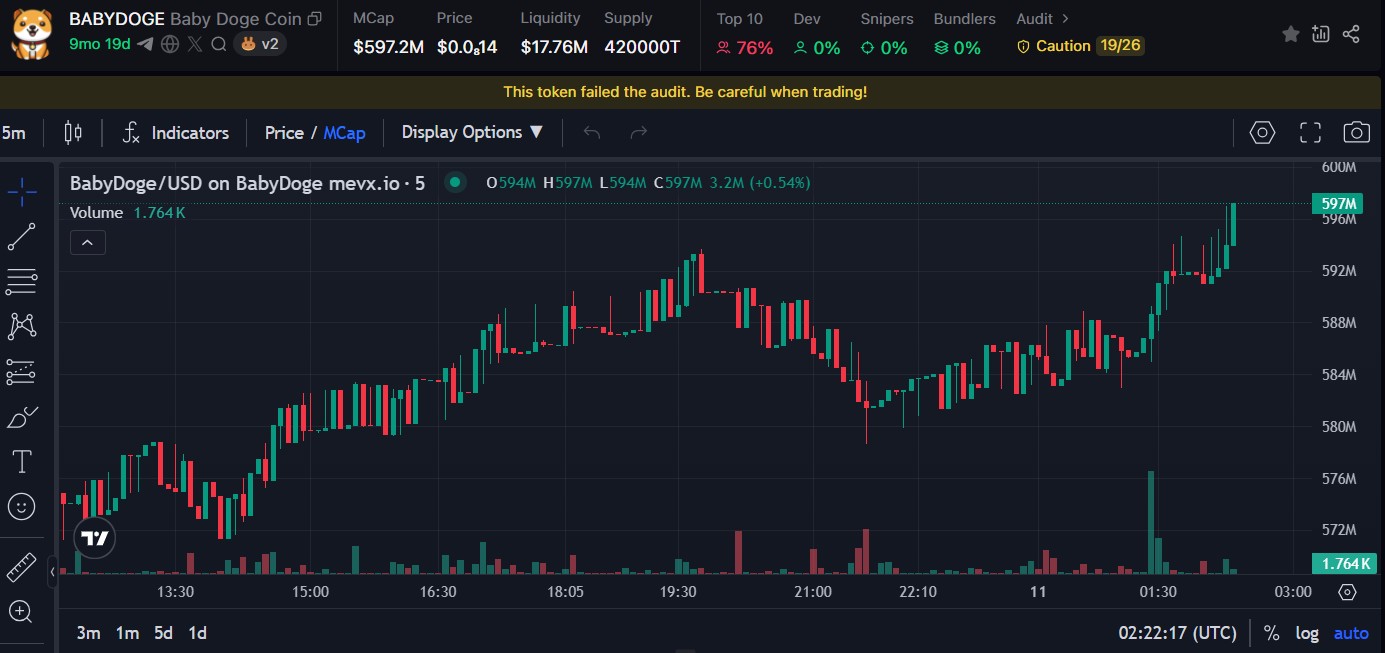Select the 1m date range
This screenshot has width=1385, height=653.
click(127, 633)
